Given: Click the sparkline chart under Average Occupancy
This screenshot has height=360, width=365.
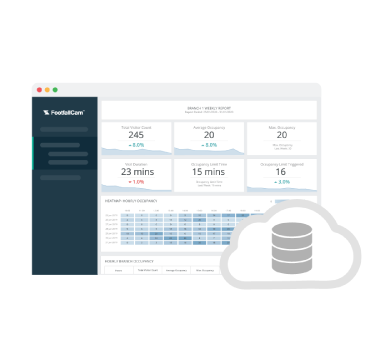Looking at the screenshot, I should coord(209,151).
